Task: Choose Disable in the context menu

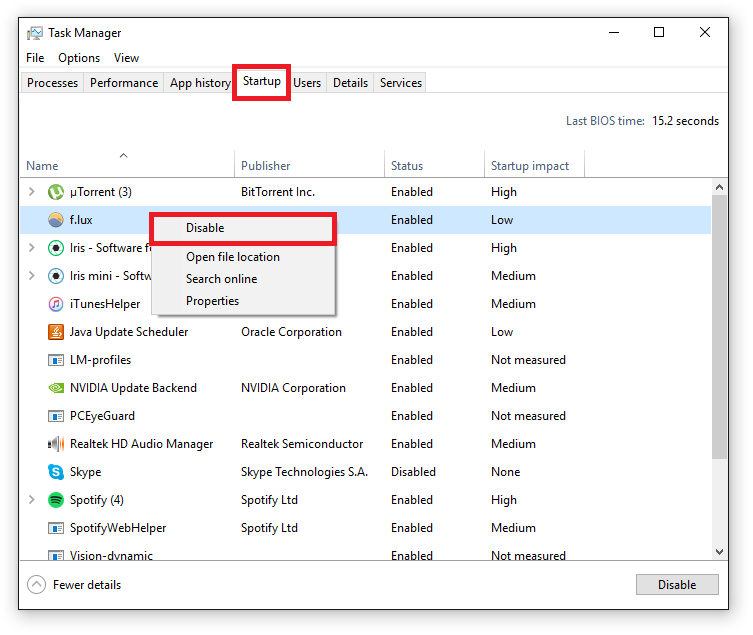Action: coord(243,228)
